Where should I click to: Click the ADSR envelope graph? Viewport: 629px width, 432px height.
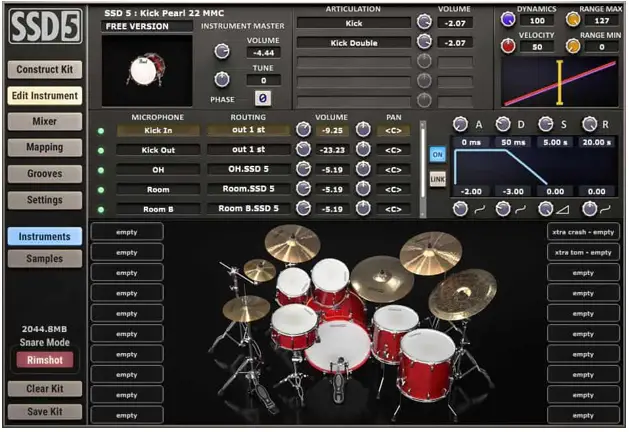click(x=534, y=166)
